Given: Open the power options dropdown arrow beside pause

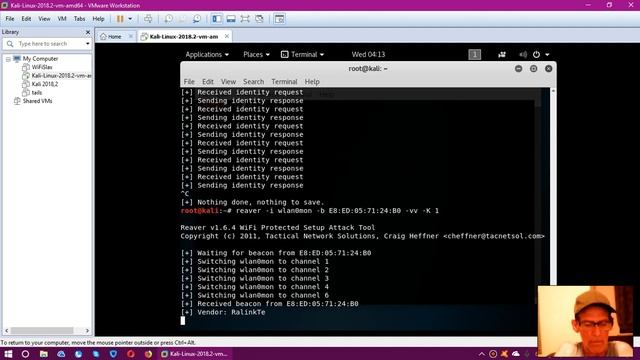Looking at the screenshot, I should 130,19.
